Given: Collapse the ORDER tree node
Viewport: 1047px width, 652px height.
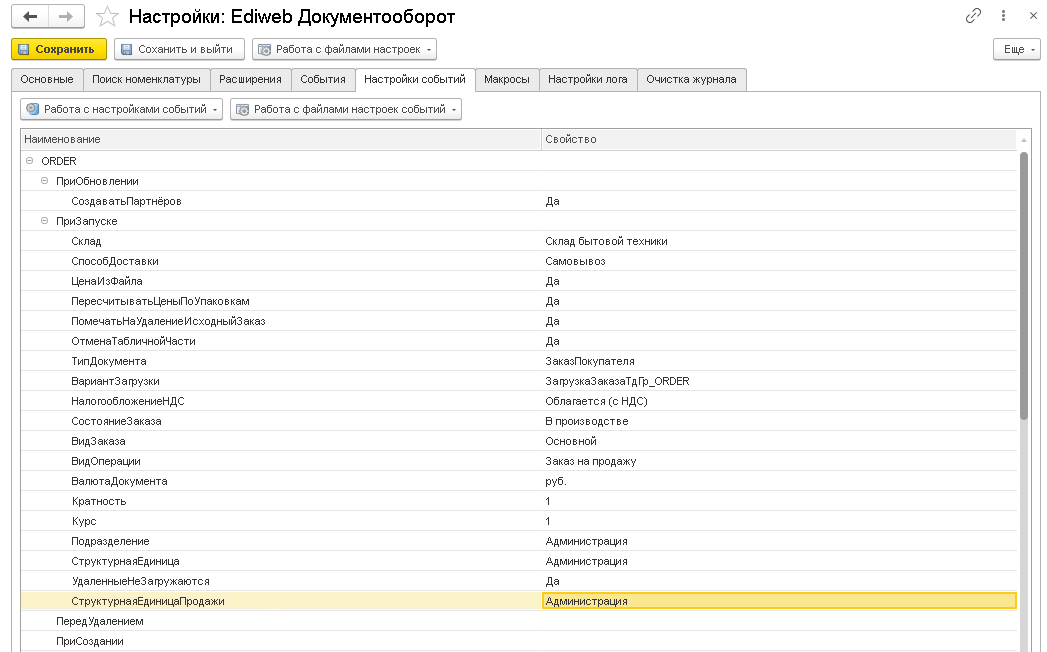Looking at the screenshot, I should click(29, 161).
